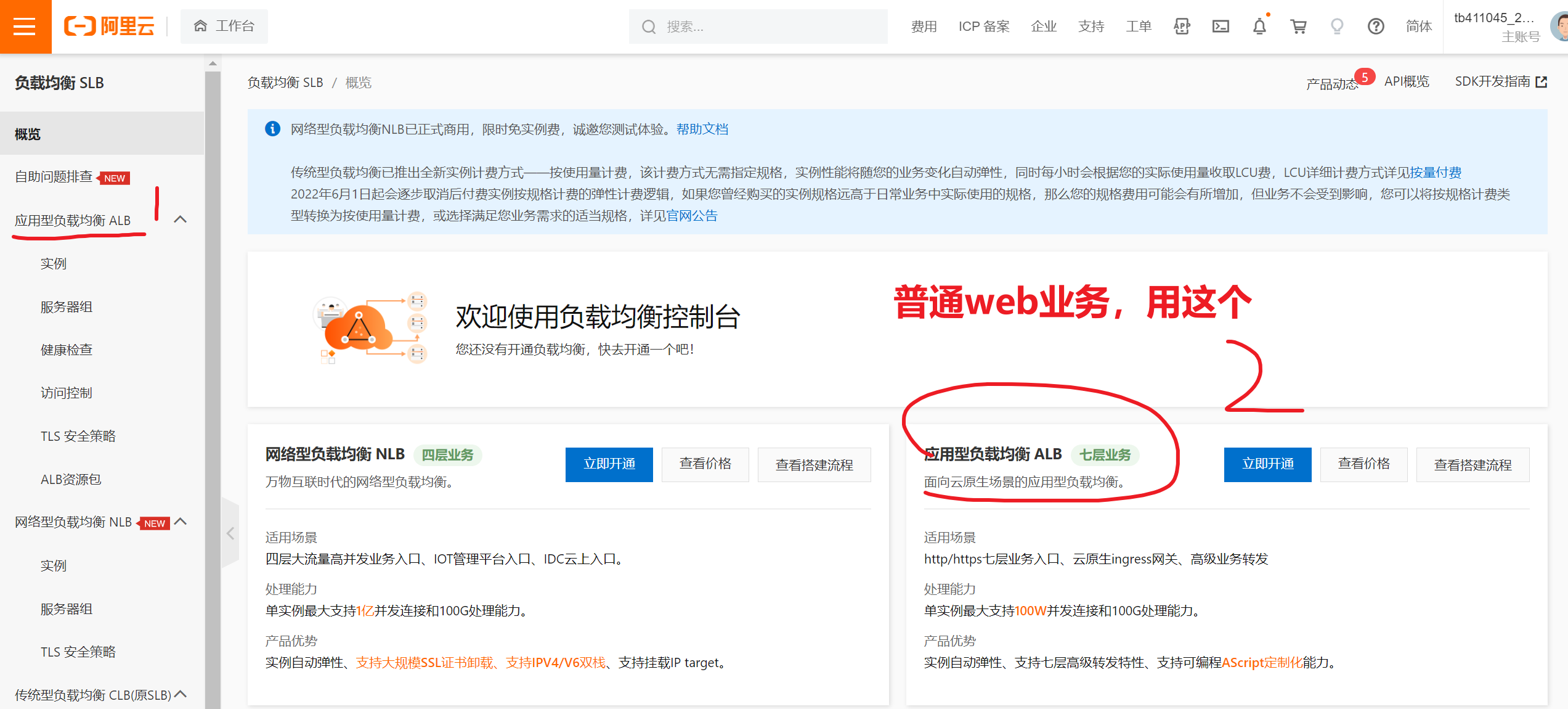
Task: Collapse the sidebar with arrow handle
Action: pos(230,533)
